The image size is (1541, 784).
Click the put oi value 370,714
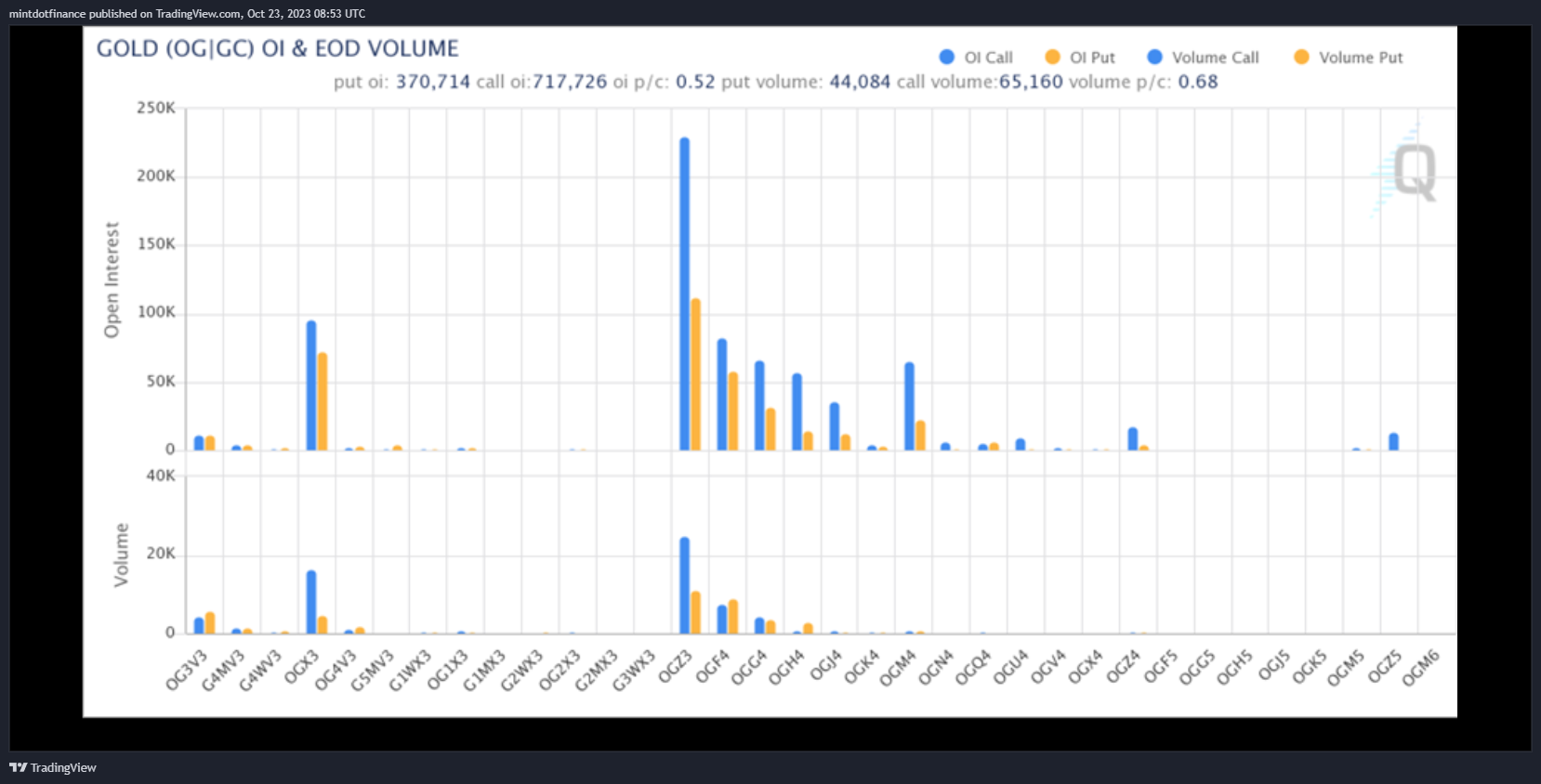[433, 82]
